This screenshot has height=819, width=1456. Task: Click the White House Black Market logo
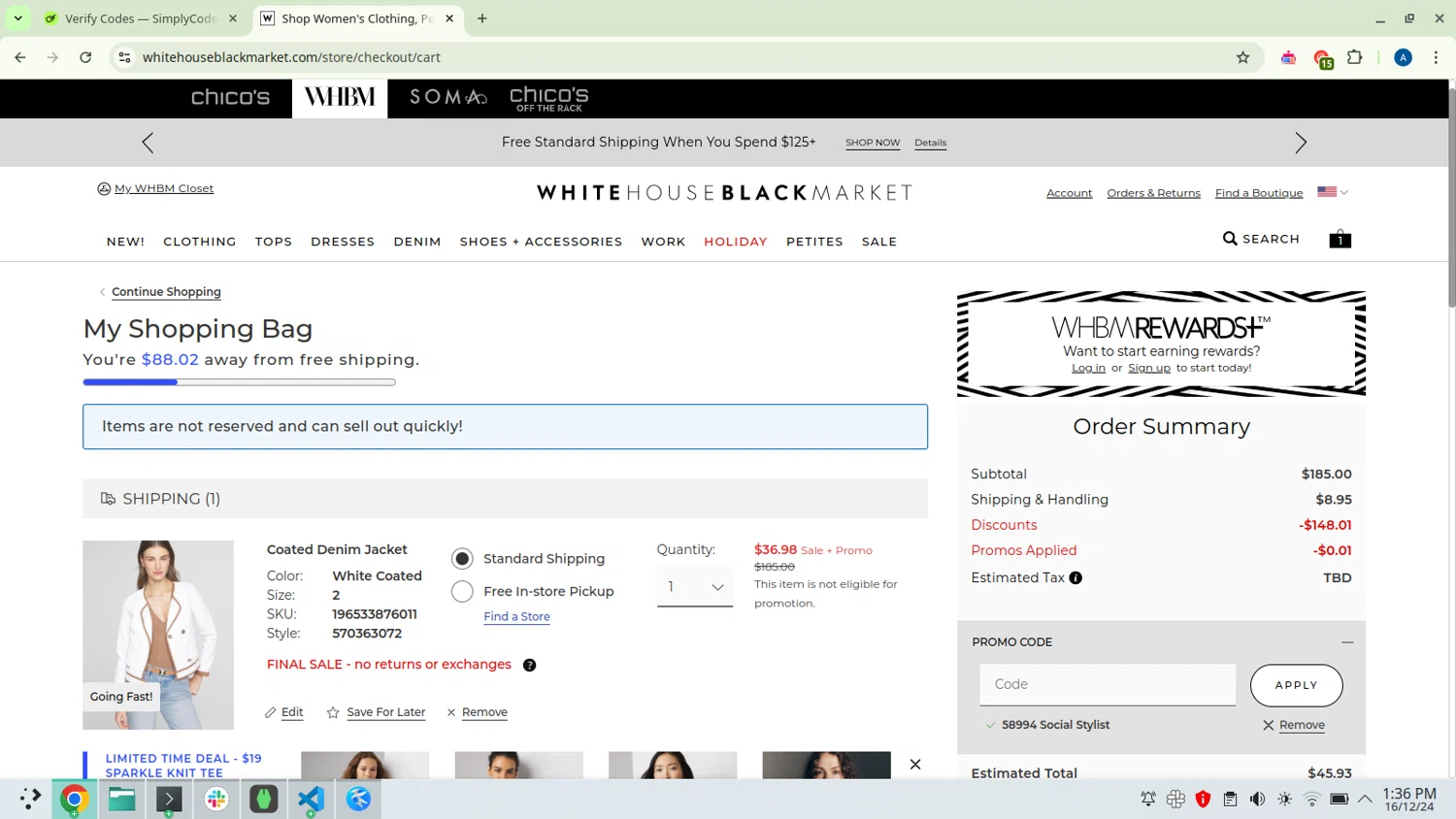coord(724,192)
